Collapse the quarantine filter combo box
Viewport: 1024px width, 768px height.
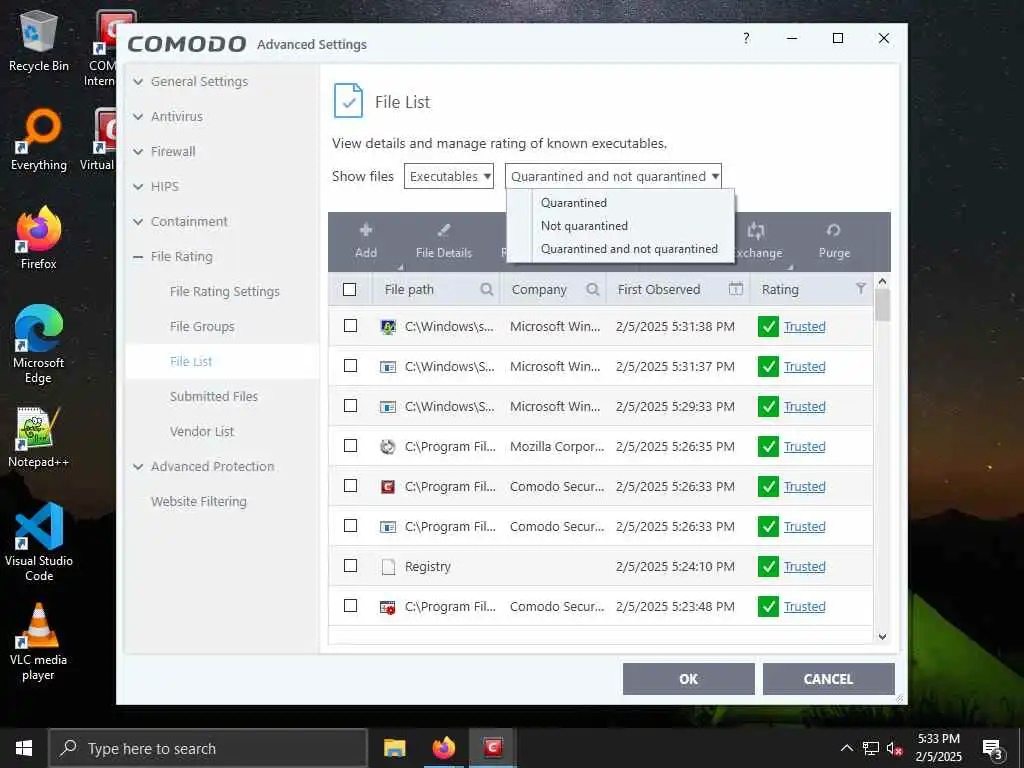point(613,176)
